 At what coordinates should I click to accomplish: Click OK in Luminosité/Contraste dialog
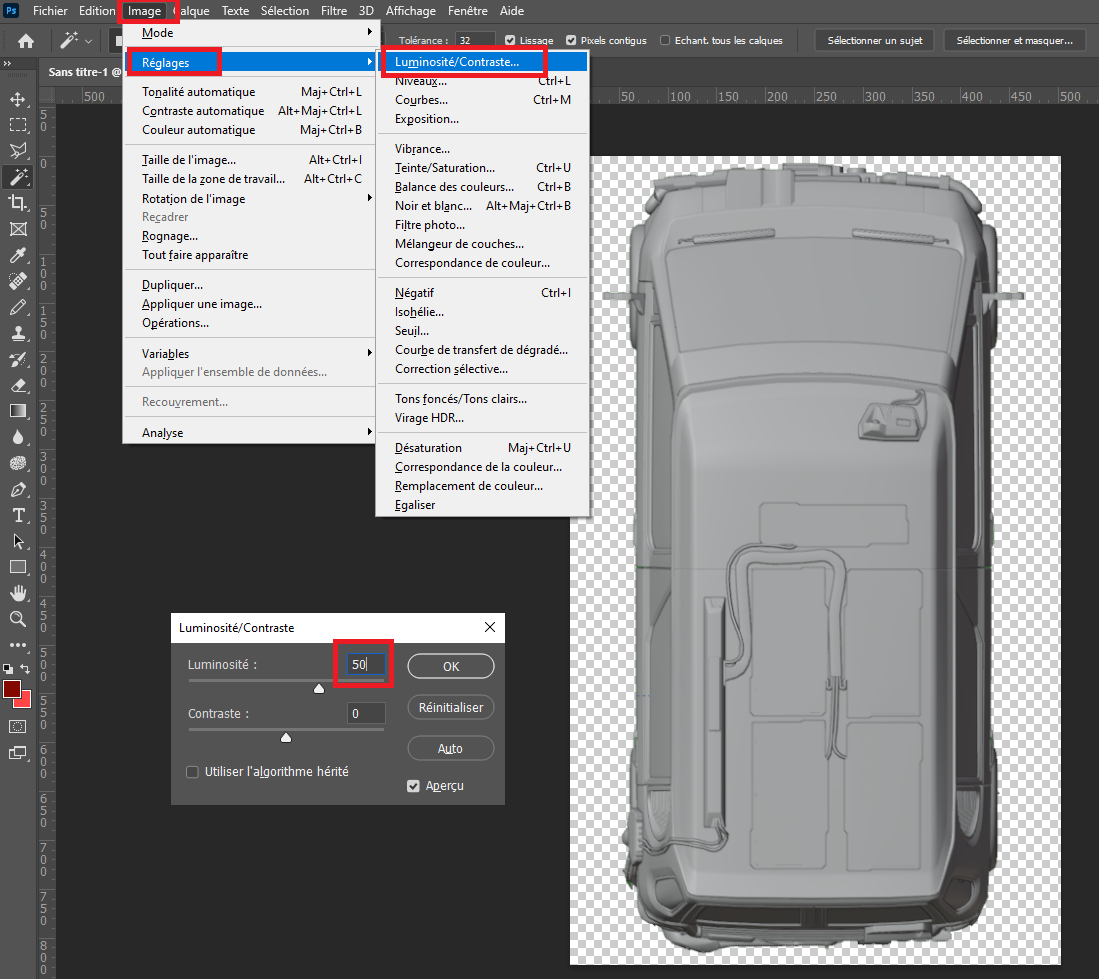click(x=450, y=666)
